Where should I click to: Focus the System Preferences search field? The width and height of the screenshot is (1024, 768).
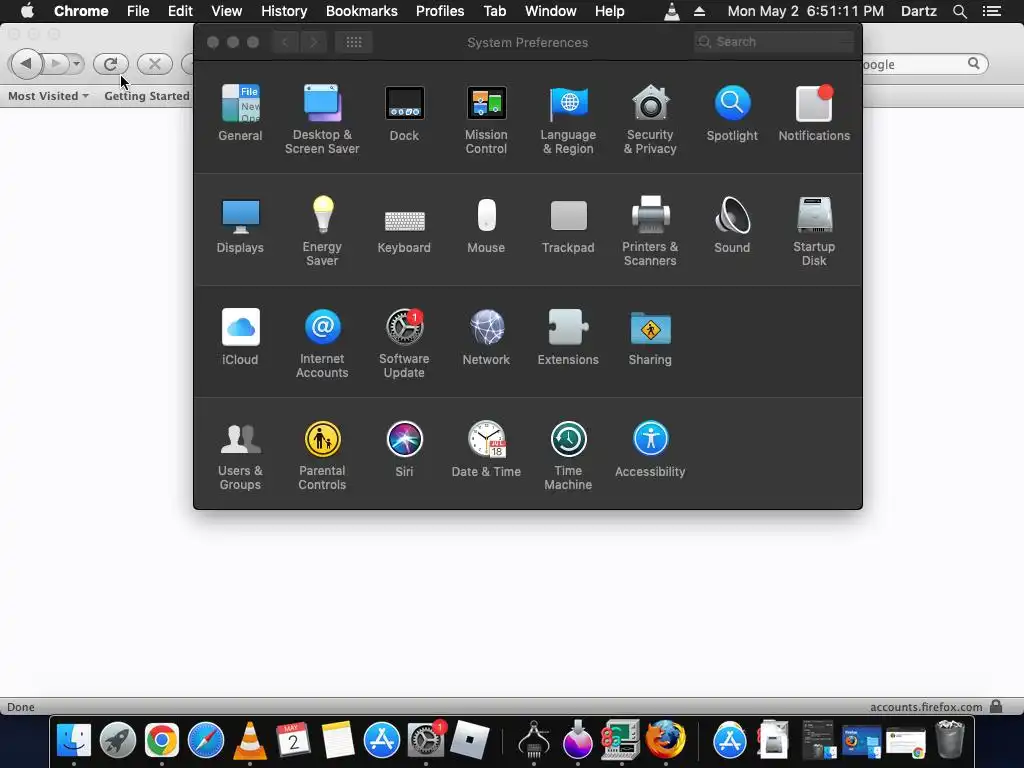(775, 42)
